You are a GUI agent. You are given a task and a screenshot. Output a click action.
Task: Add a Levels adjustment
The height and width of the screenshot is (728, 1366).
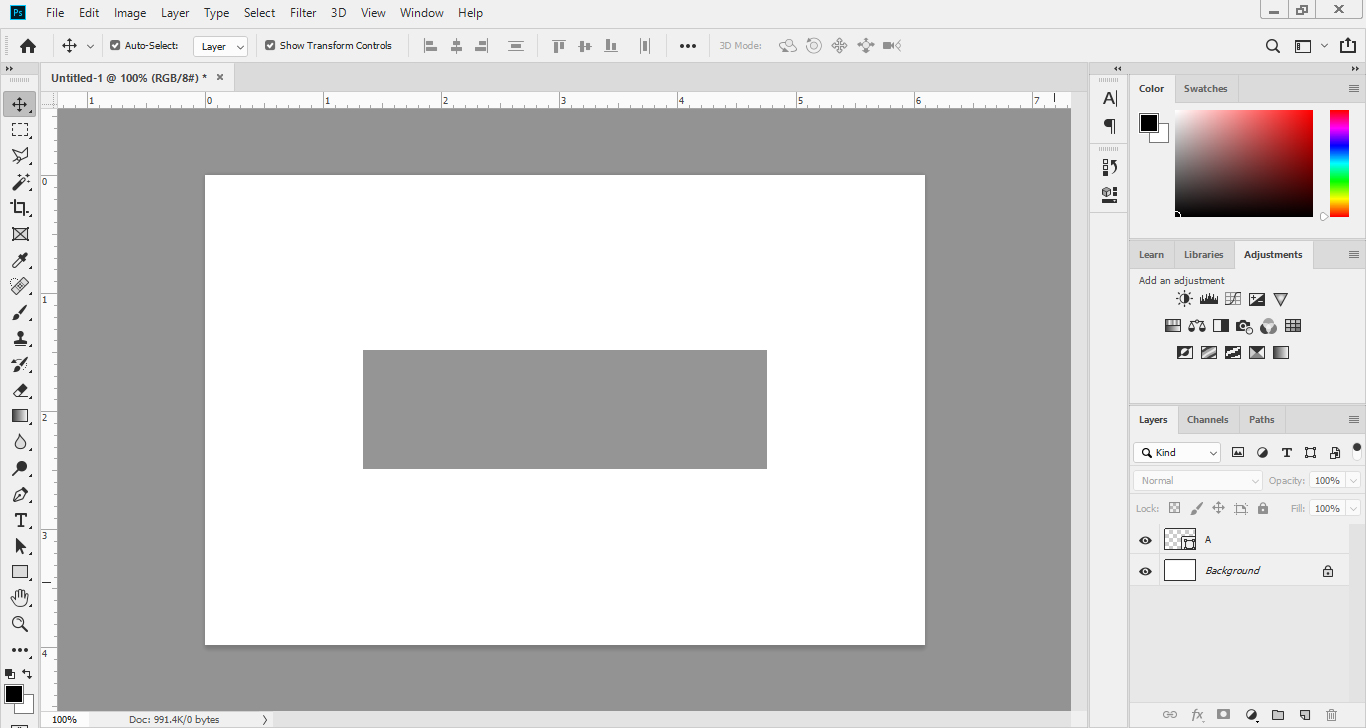click(x=1209, y=299)
